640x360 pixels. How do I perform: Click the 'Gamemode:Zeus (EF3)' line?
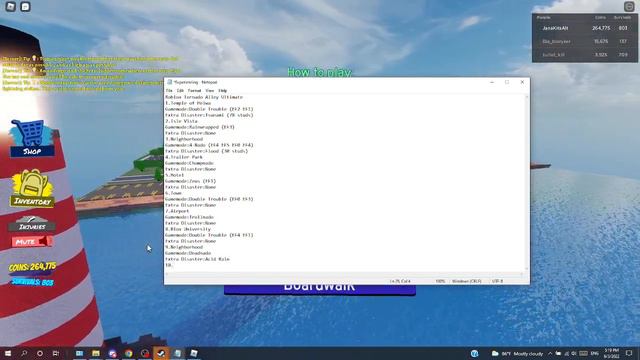tap(190, 181)
